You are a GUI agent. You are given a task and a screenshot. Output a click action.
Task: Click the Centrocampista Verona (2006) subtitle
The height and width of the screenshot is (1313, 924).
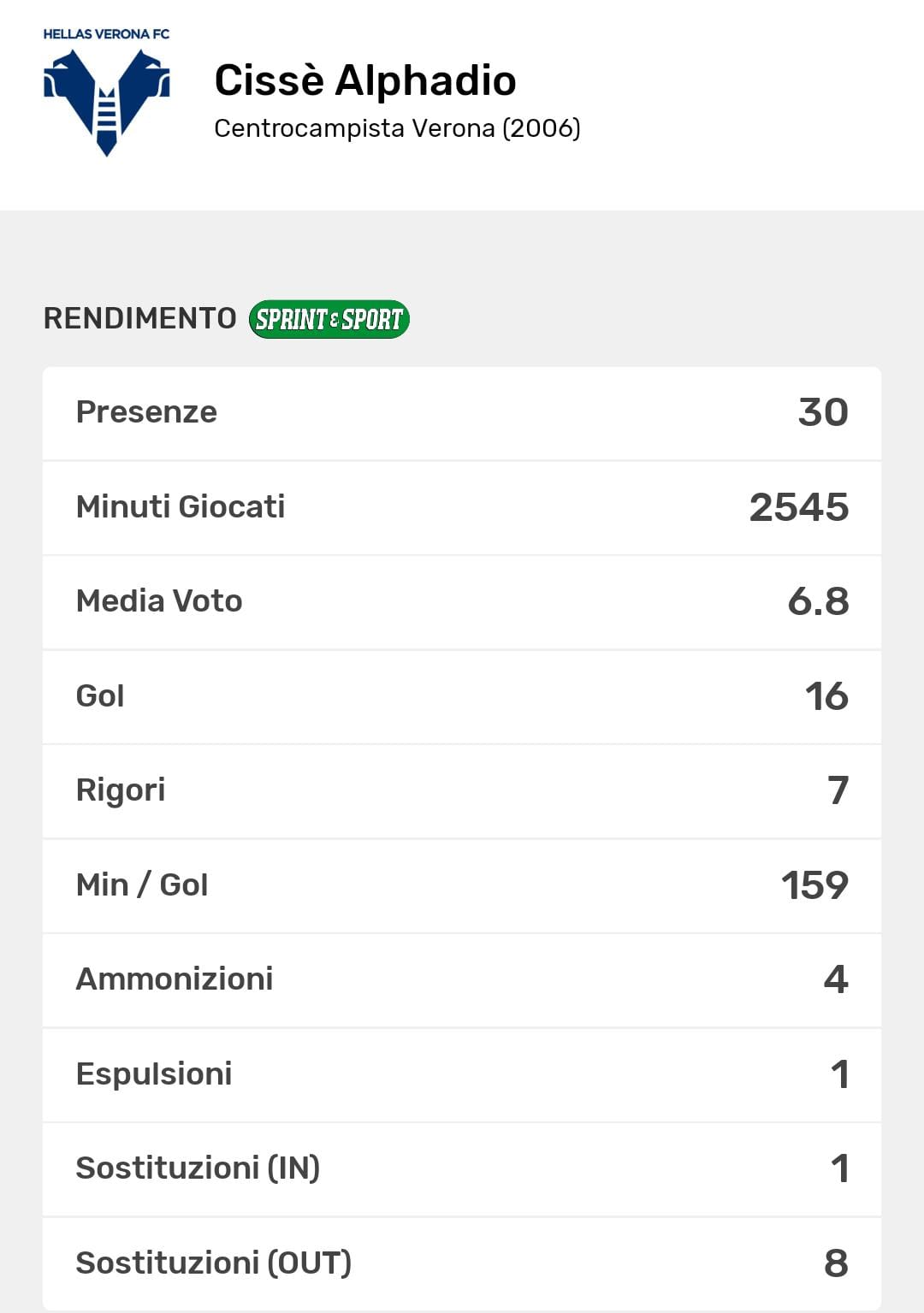397,128
